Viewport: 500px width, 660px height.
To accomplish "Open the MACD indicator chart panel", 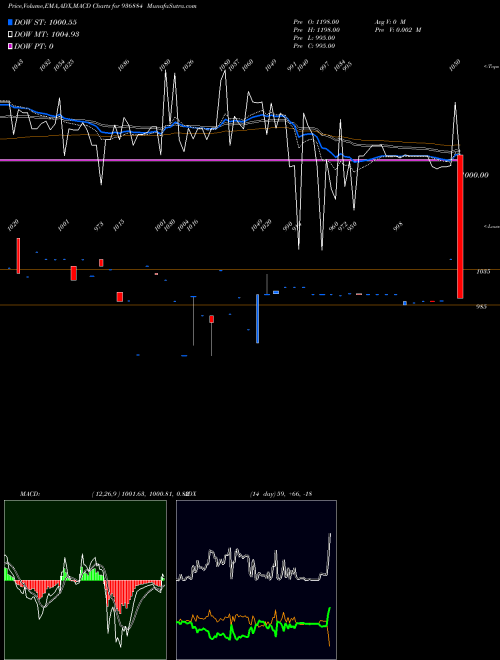I will coord(85,580).
